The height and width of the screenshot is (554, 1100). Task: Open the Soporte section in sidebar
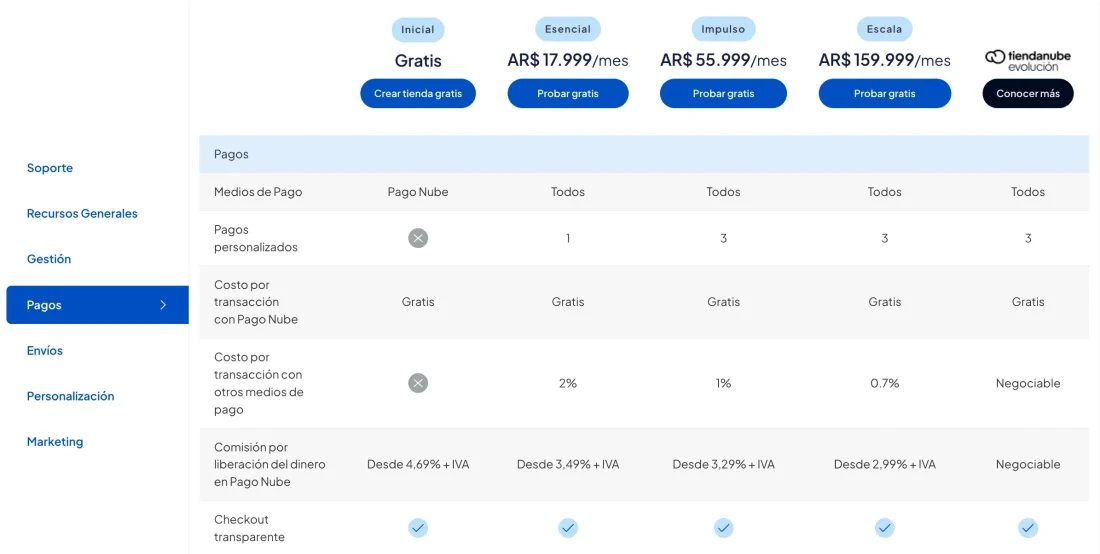pos(50,168)
